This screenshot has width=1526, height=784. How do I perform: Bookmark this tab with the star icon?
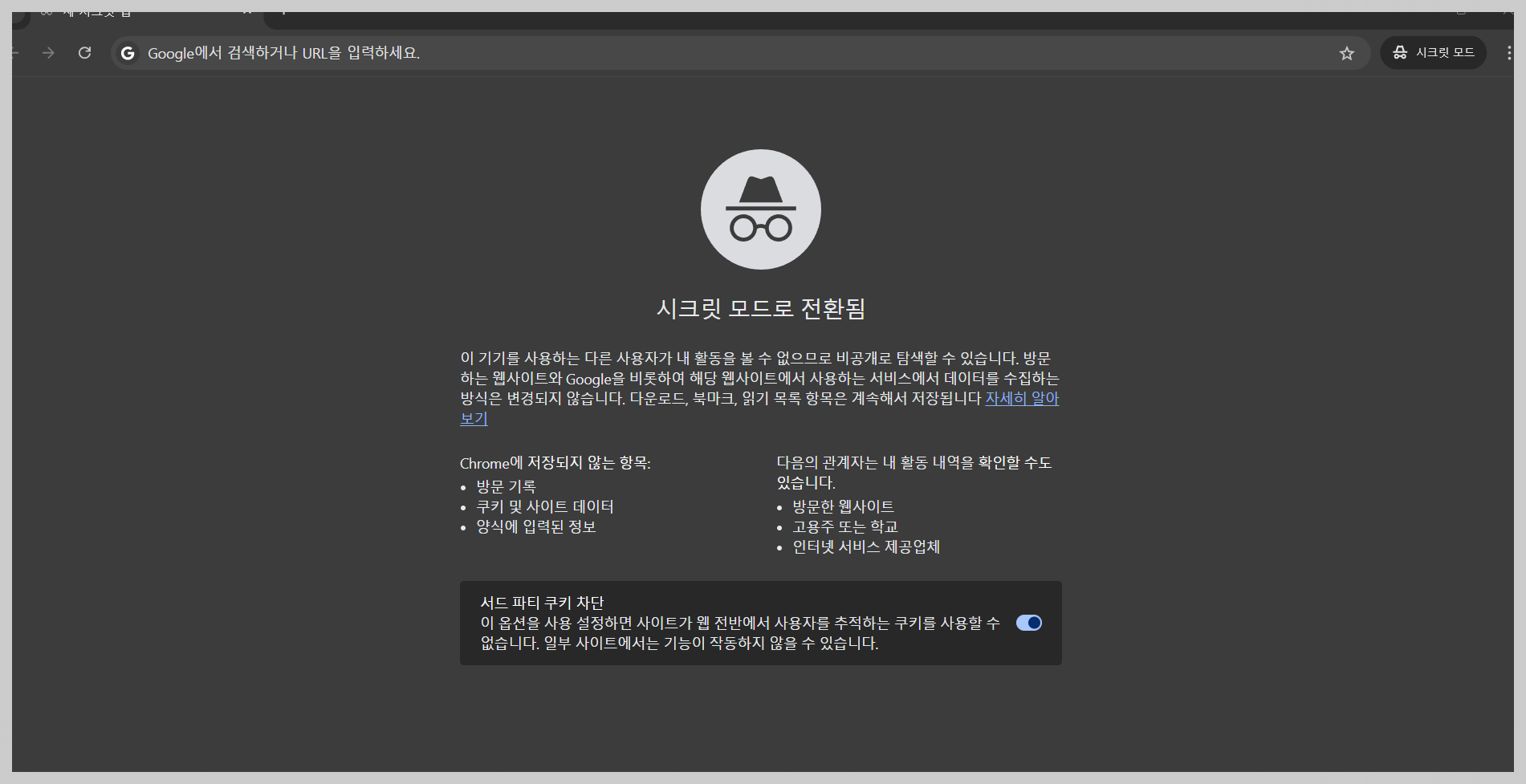[x=1346, y=53]
